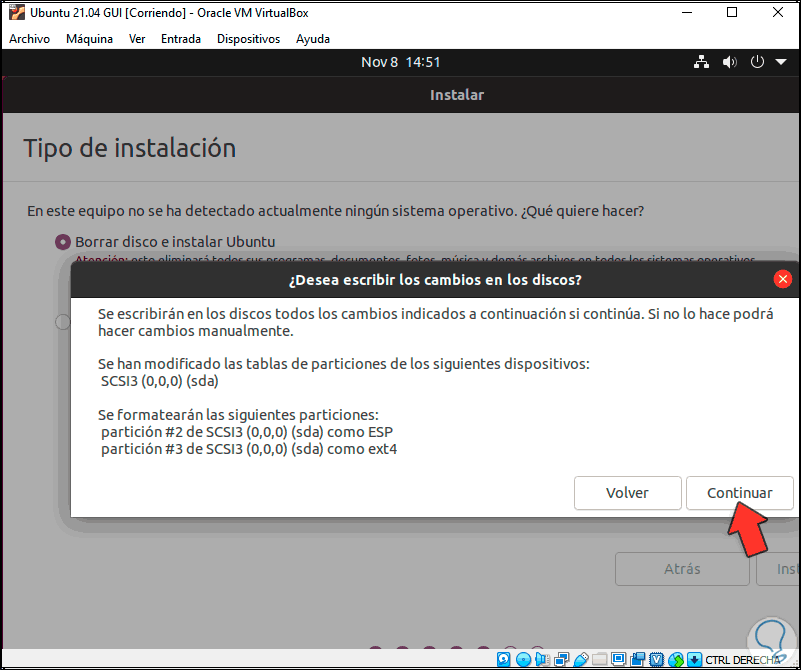
Task: Click the CTRL DERECHA host key label
Action: coord(743,660)
